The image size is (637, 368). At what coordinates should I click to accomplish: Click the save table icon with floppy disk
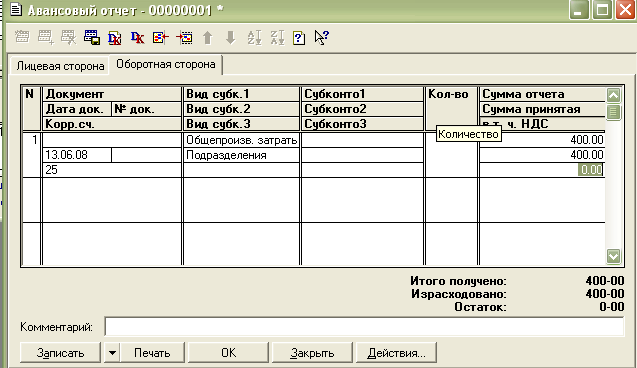92,37
